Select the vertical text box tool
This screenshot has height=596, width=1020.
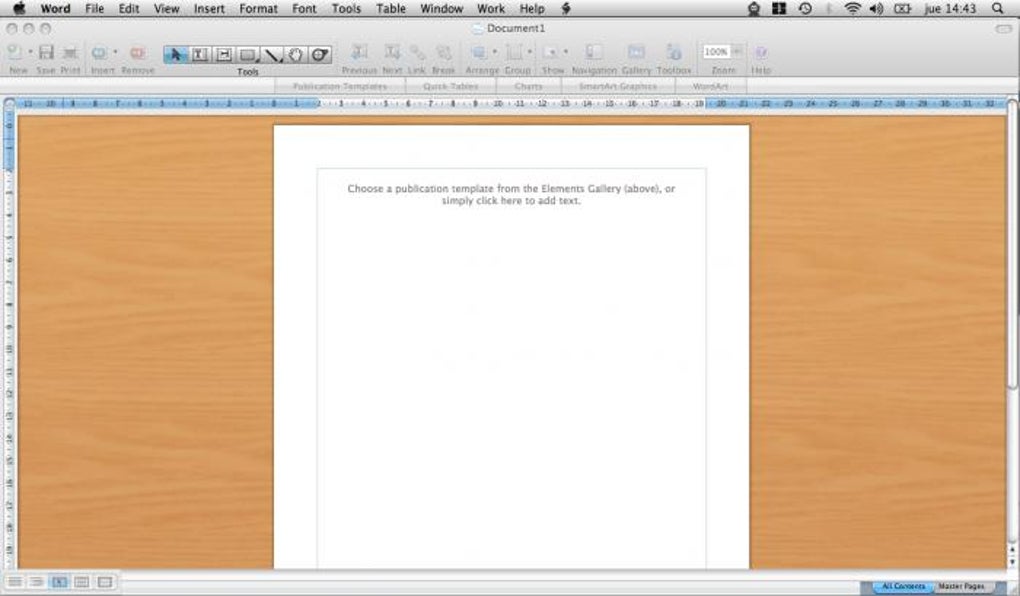tap(223, 55)
